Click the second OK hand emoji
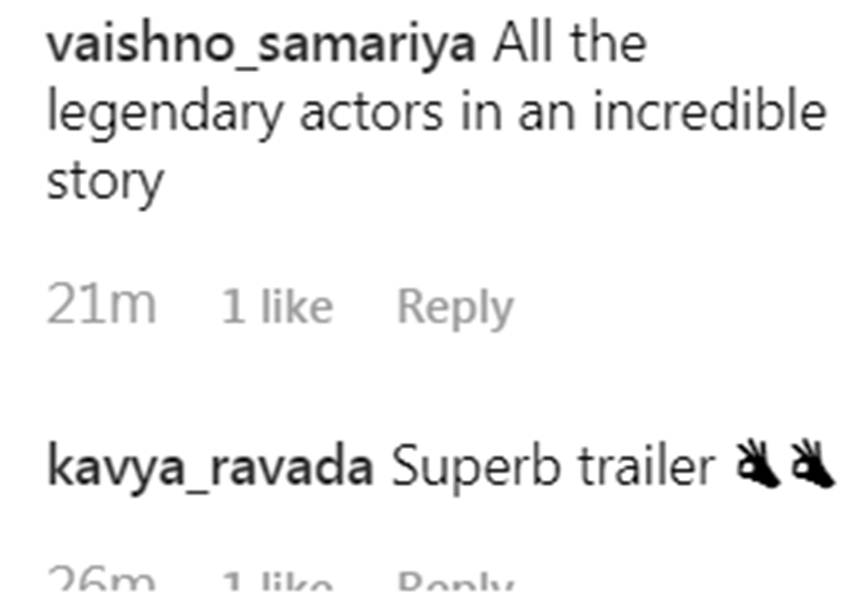Viewport: 850px width, 601px height. 811,467
